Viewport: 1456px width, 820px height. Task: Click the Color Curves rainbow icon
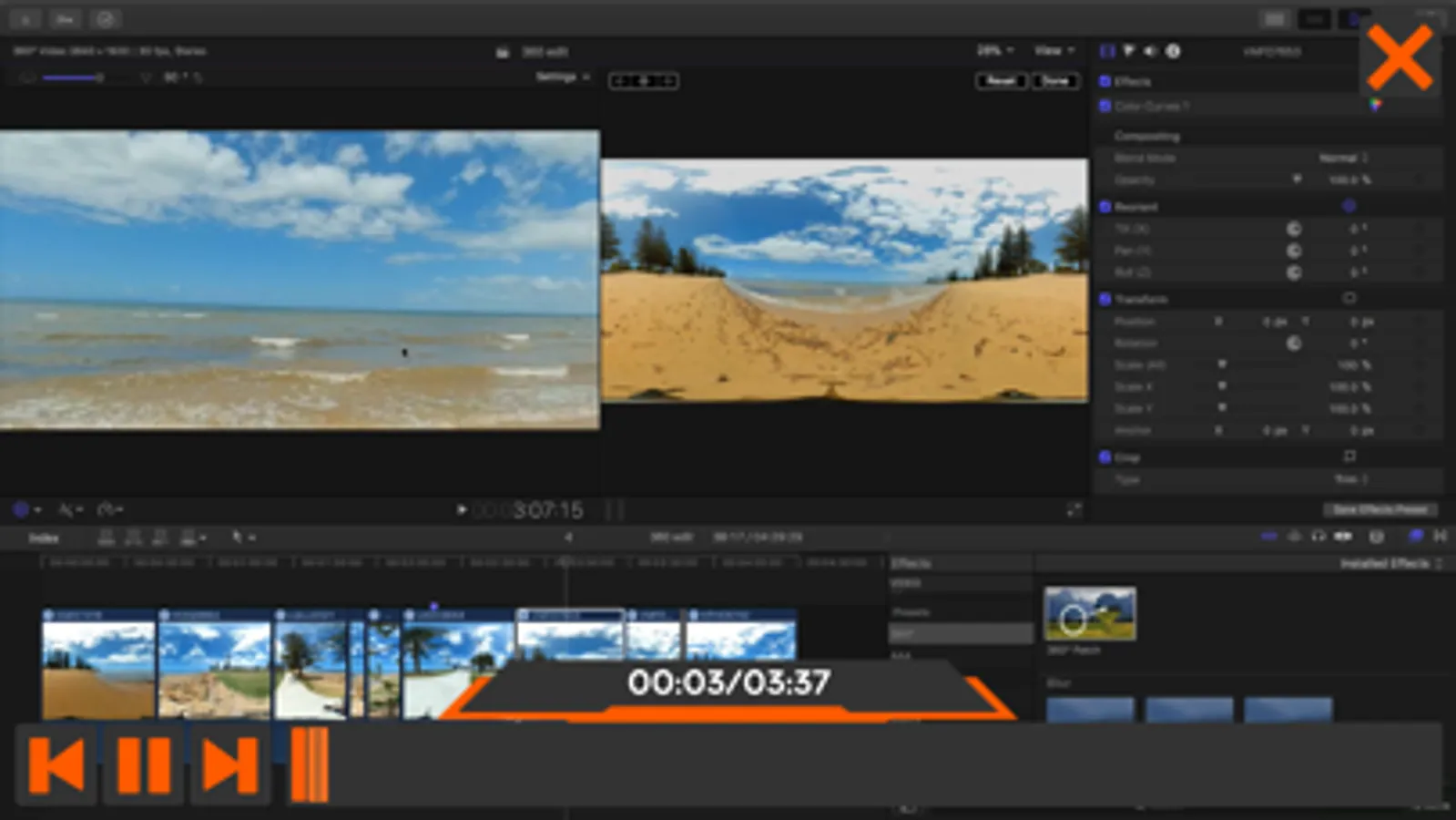click(x=1375, y=106)
